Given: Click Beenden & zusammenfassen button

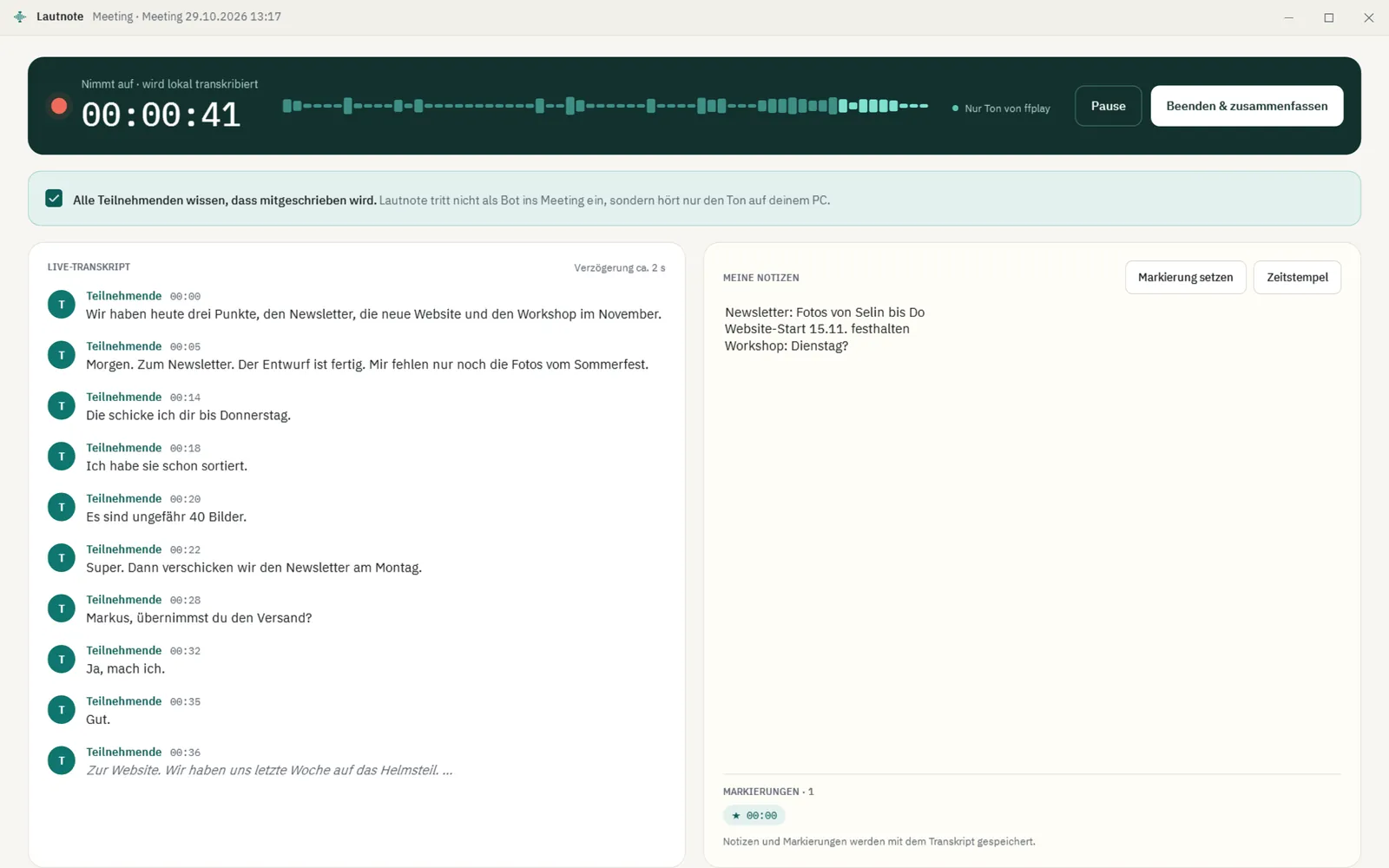Looking at the screenshot, I should tap(1247, 106).
